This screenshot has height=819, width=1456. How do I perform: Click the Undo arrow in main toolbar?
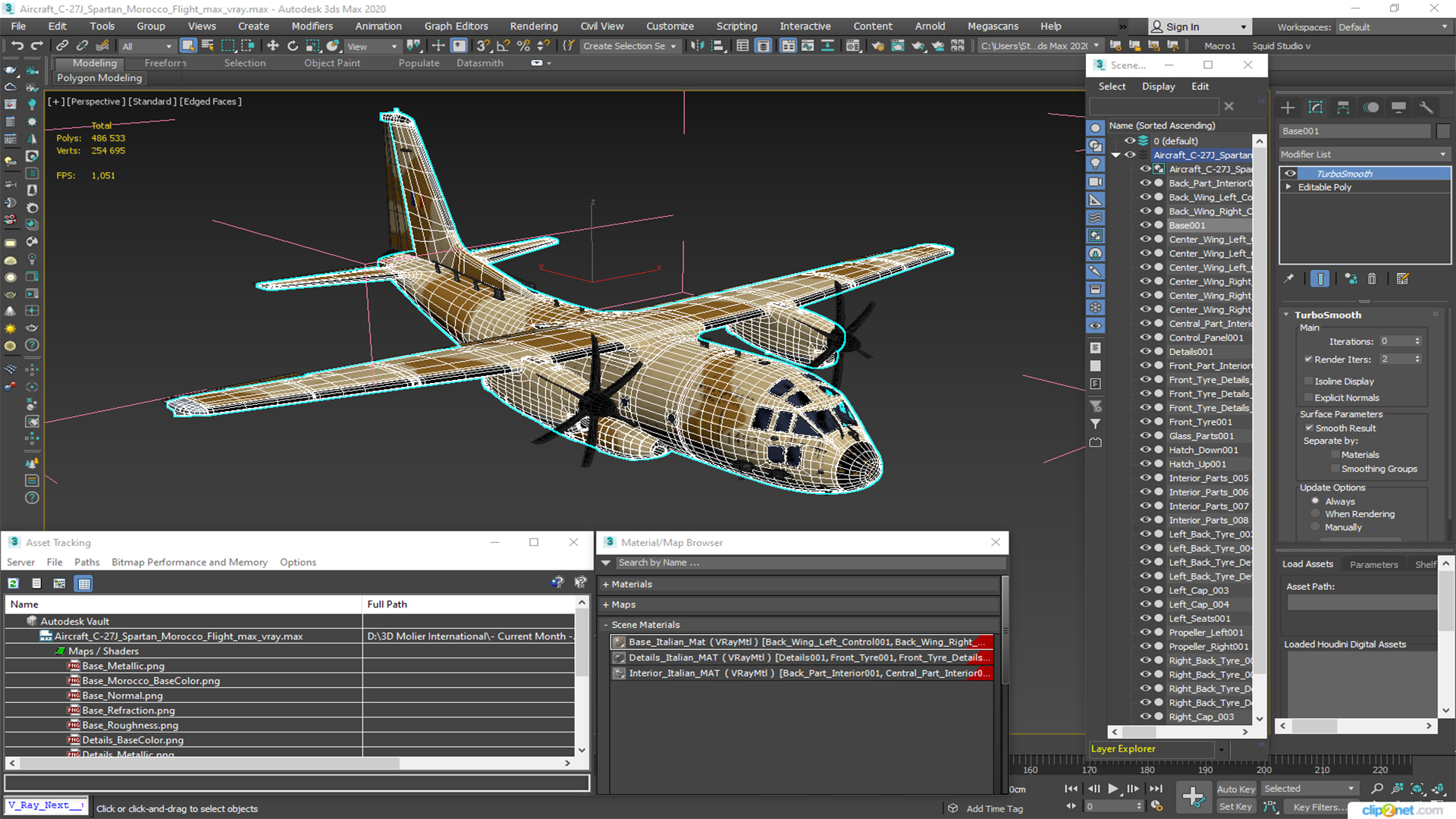[x=17, y=46]
